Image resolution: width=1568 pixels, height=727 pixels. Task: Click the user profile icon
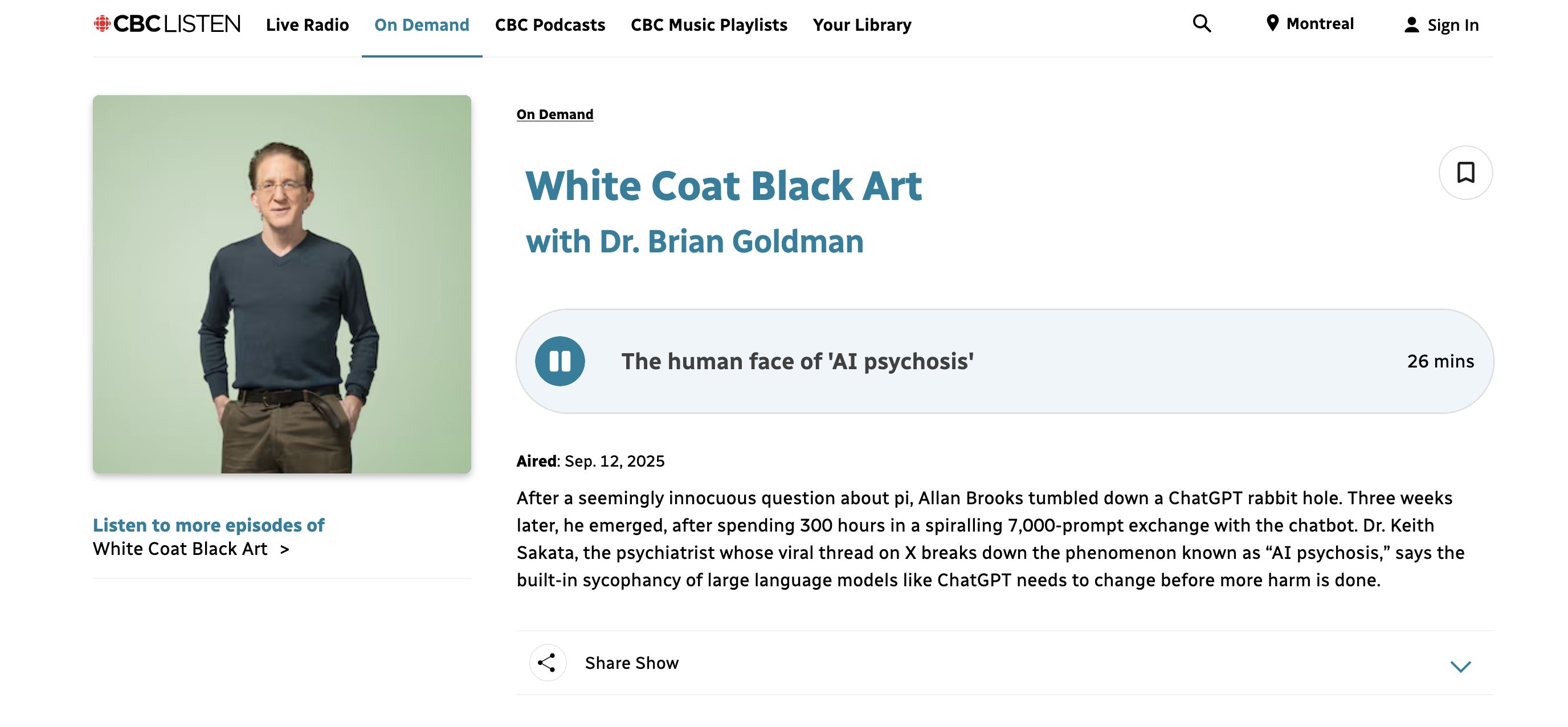1411,25
